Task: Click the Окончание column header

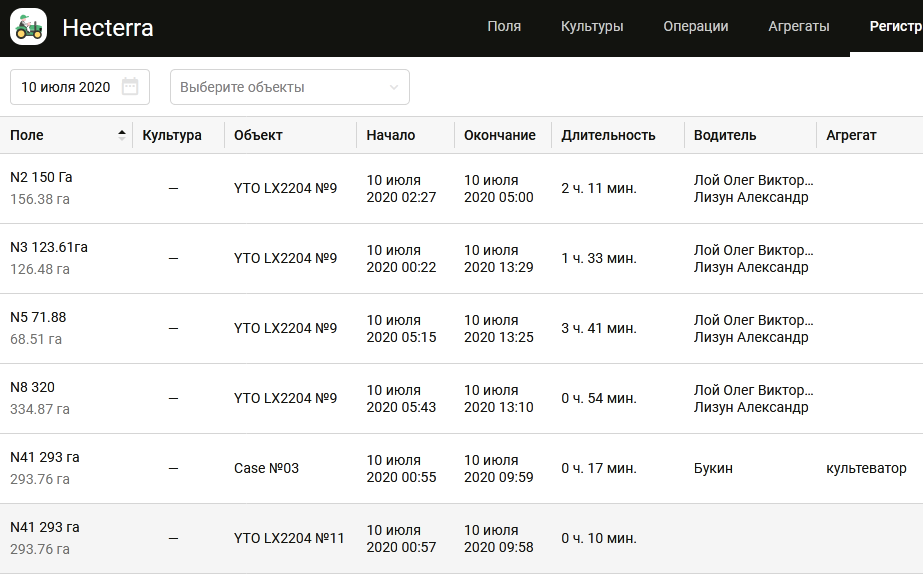Action: [x=500, y=135]
